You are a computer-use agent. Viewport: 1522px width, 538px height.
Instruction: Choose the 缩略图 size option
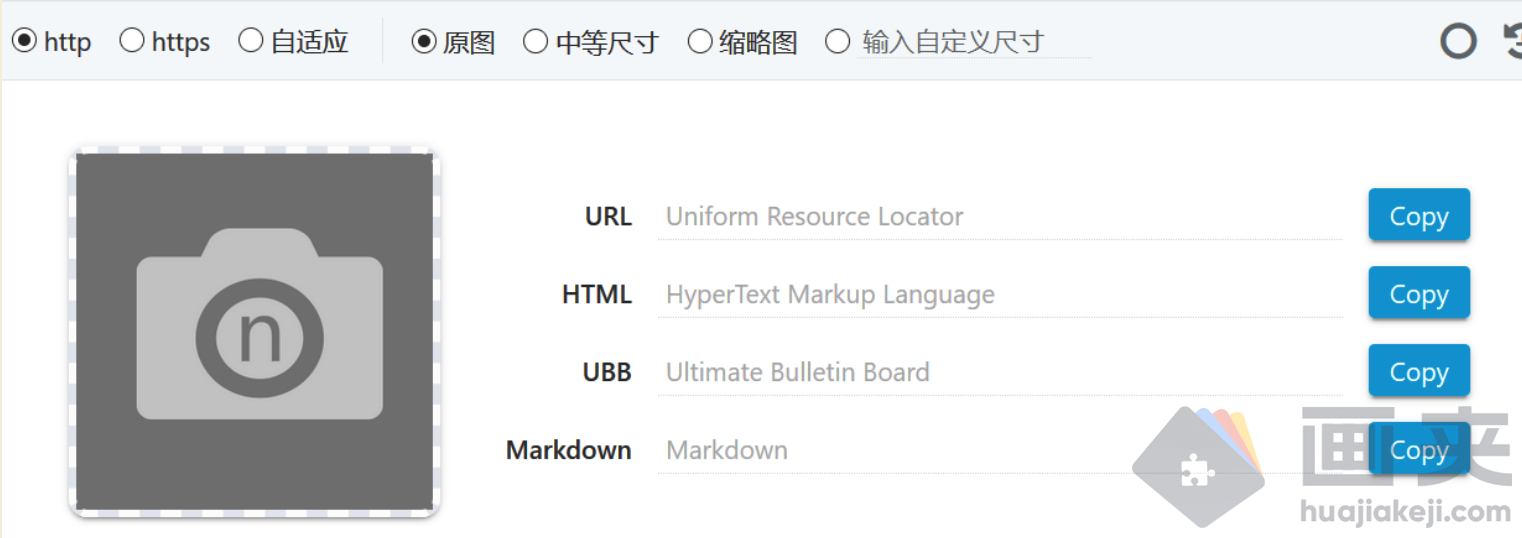click(700, 41)
